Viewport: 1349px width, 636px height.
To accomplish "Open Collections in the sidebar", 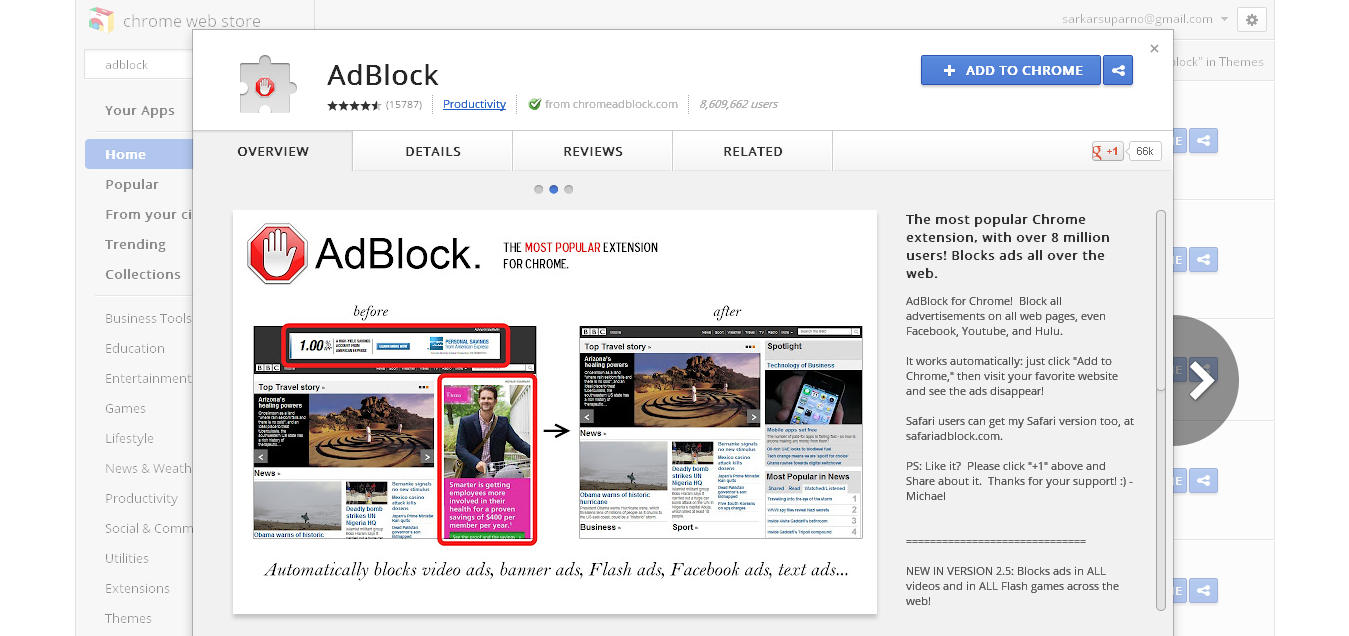I will click(x=143, y=274).
